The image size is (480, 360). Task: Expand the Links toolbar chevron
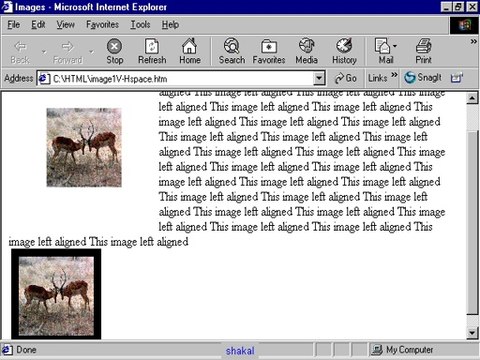(394, 75)
